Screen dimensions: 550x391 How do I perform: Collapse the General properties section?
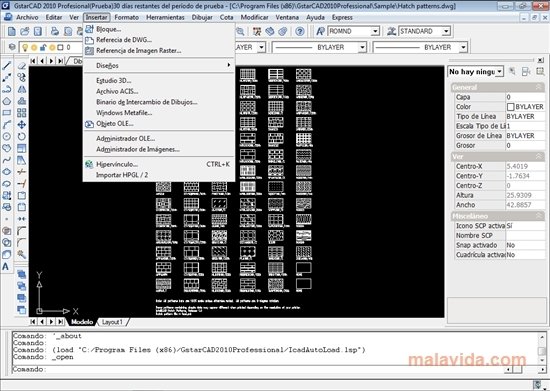538,87
